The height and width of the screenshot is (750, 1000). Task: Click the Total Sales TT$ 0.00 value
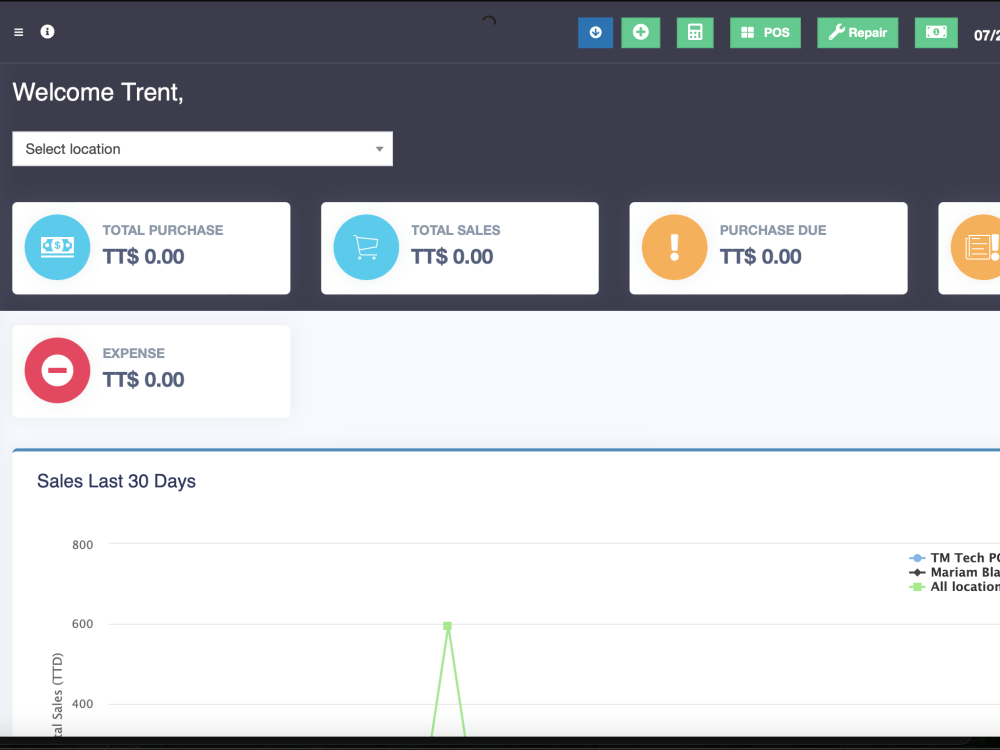coord(452,256)
